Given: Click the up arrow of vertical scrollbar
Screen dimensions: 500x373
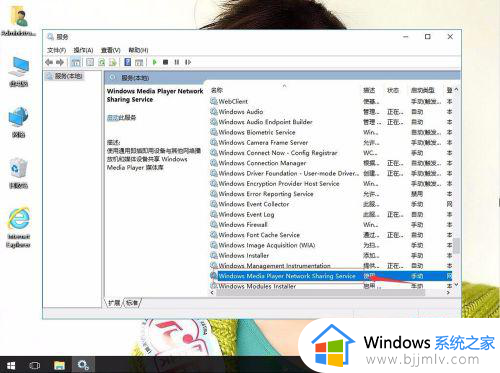Looking at the screenshot, I should tap(456, 89).
